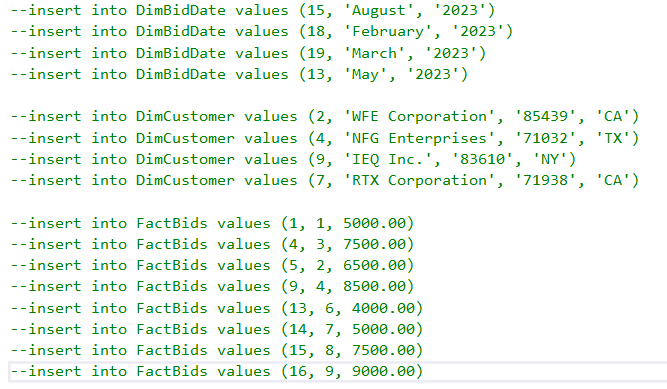Click the DimBidDate line with 'May'

[x=239, y=74]
